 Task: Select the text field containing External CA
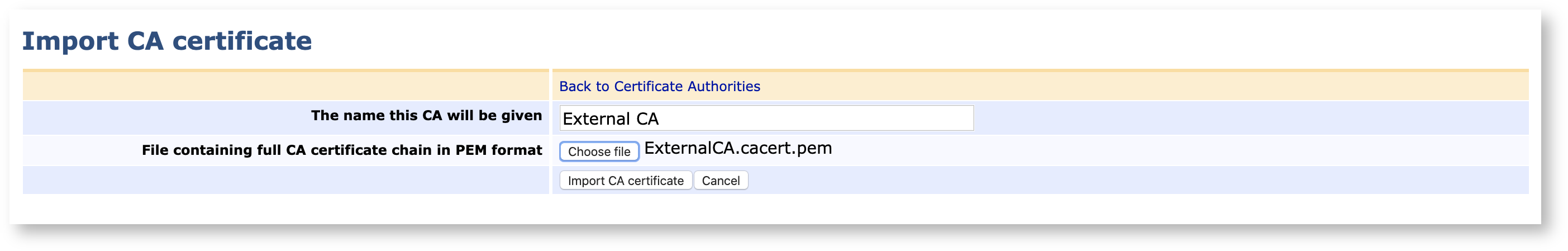[x=766, y=118]
